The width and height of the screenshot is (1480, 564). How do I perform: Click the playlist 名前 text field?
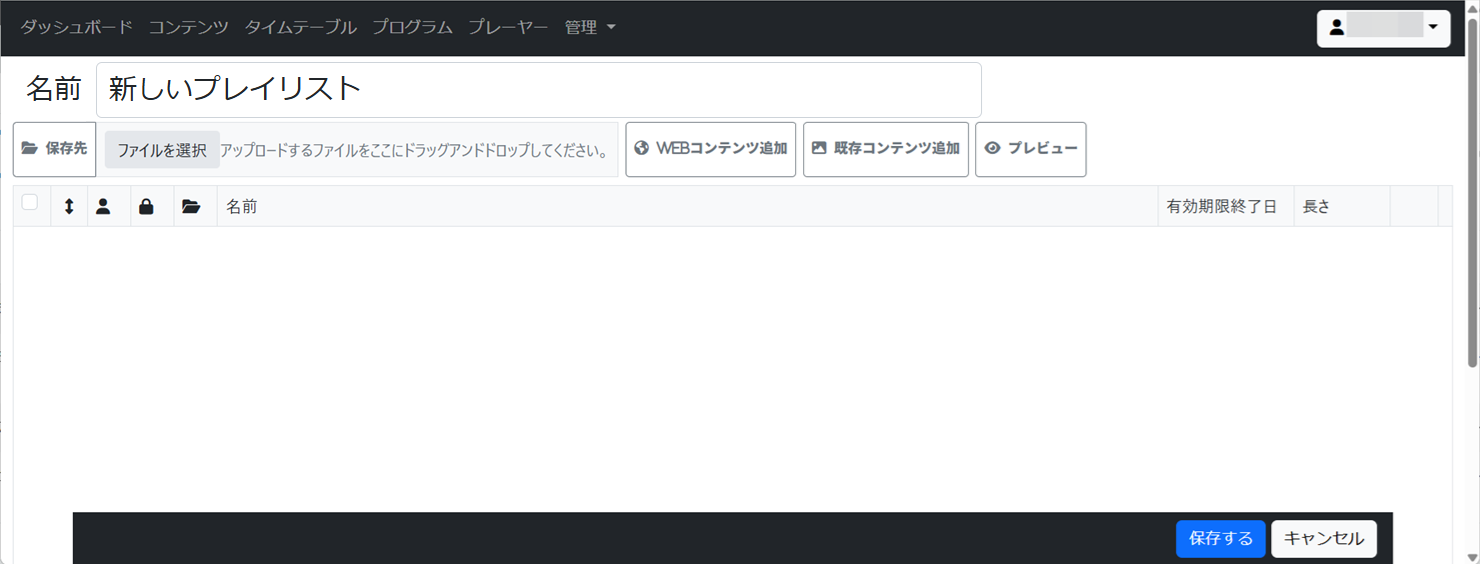pos(538,89)
